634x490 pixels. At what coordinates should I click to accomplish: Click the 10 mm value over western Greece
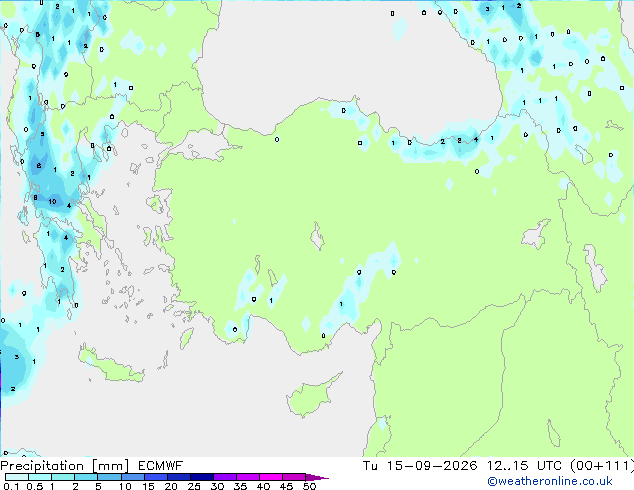coord(53,201)
